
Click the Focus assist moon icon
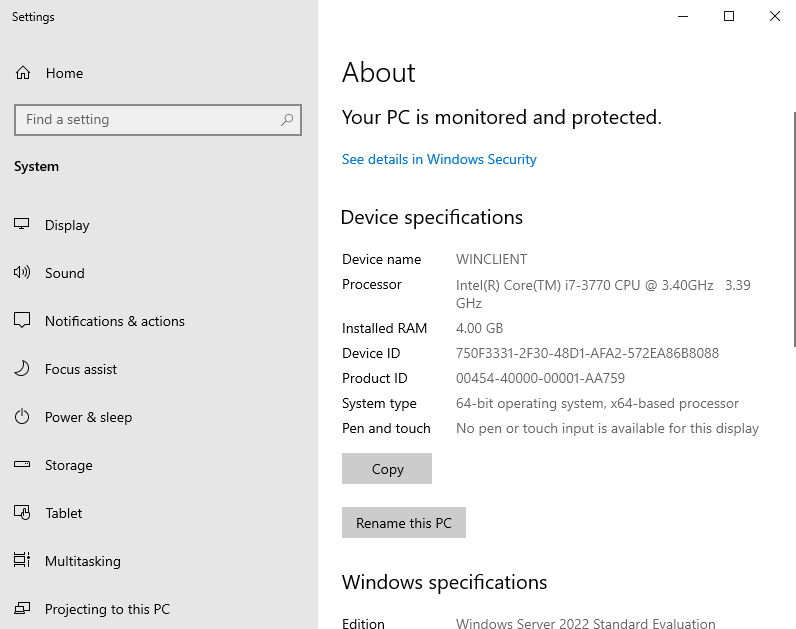(22, 369)
